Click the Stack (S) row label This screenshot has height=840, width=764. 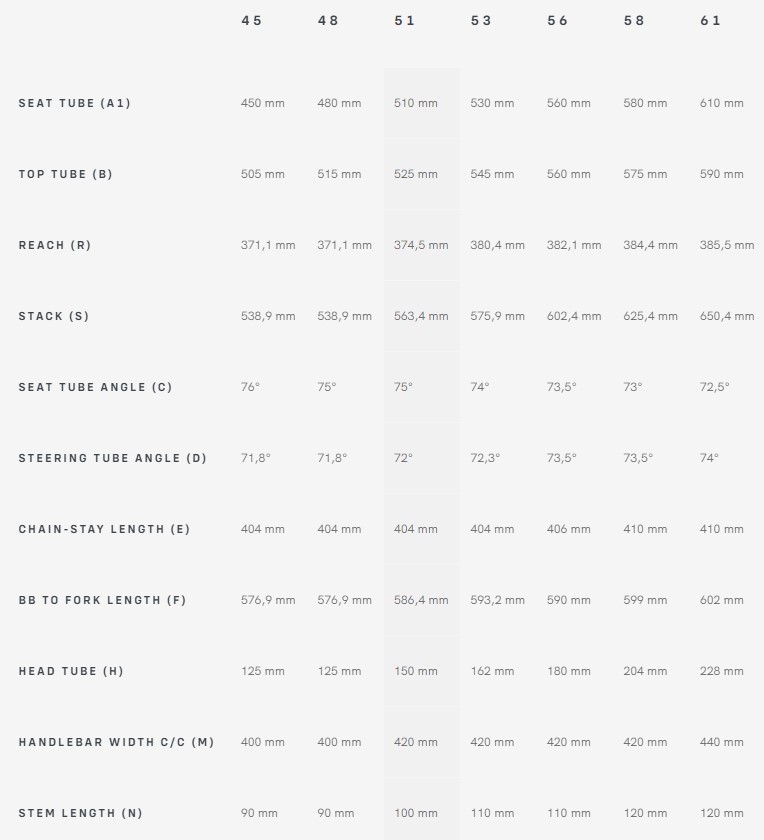54,316
